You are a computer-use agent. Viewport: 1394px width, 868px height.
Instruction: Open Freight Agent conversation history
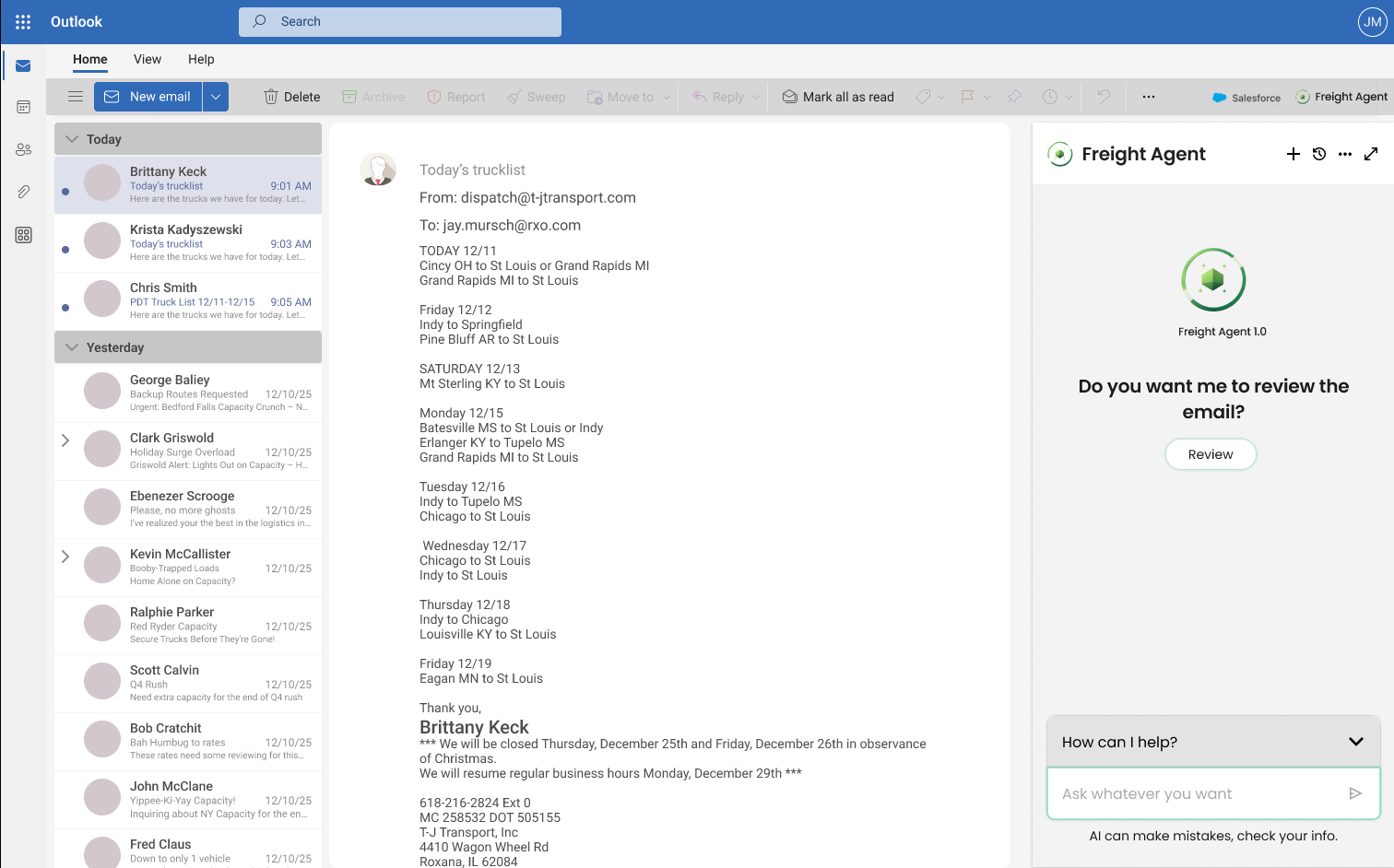[x=1318, y=154]
